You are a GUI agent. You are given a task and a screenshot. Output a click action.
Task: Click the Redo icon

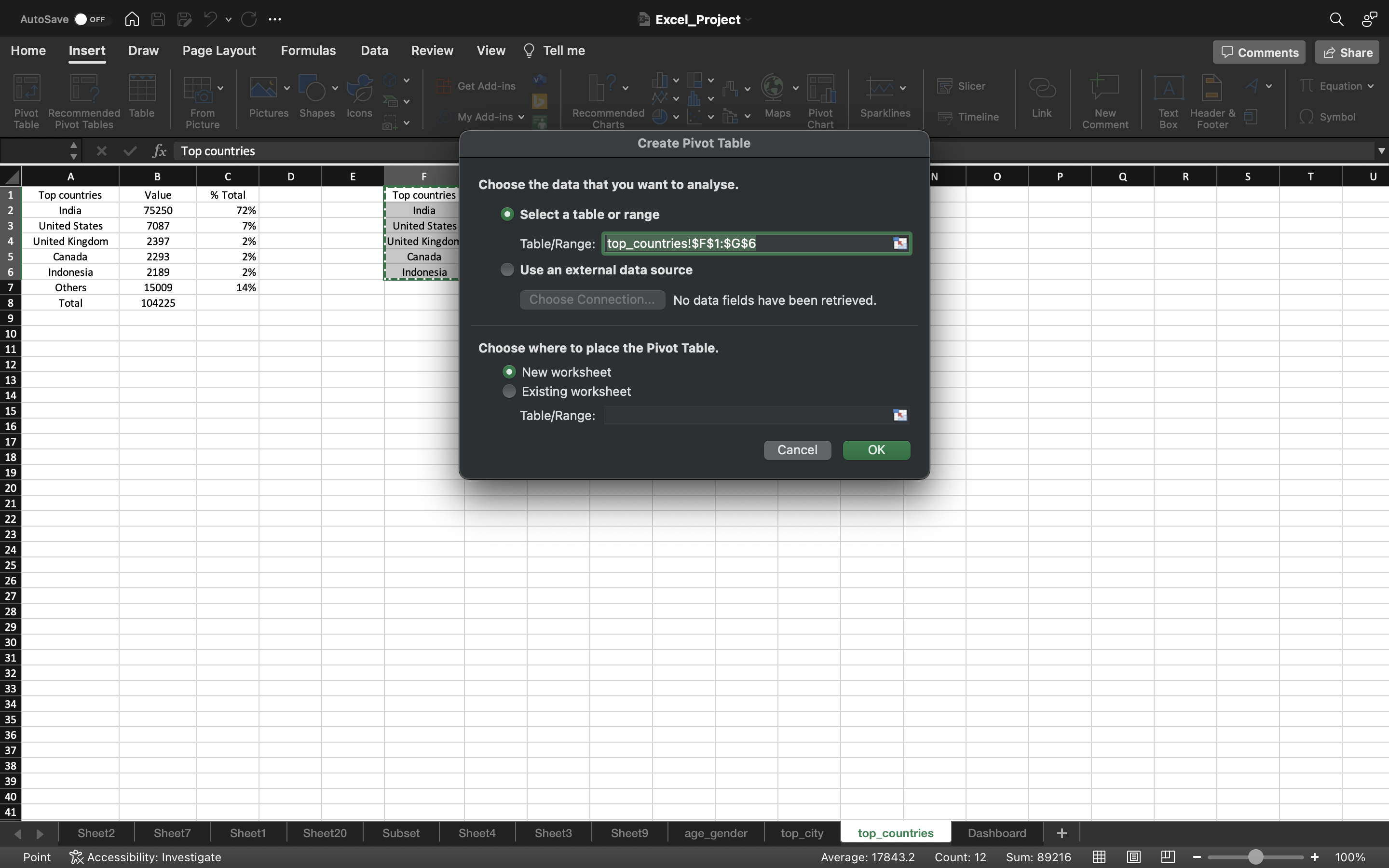tap(248, 19)
